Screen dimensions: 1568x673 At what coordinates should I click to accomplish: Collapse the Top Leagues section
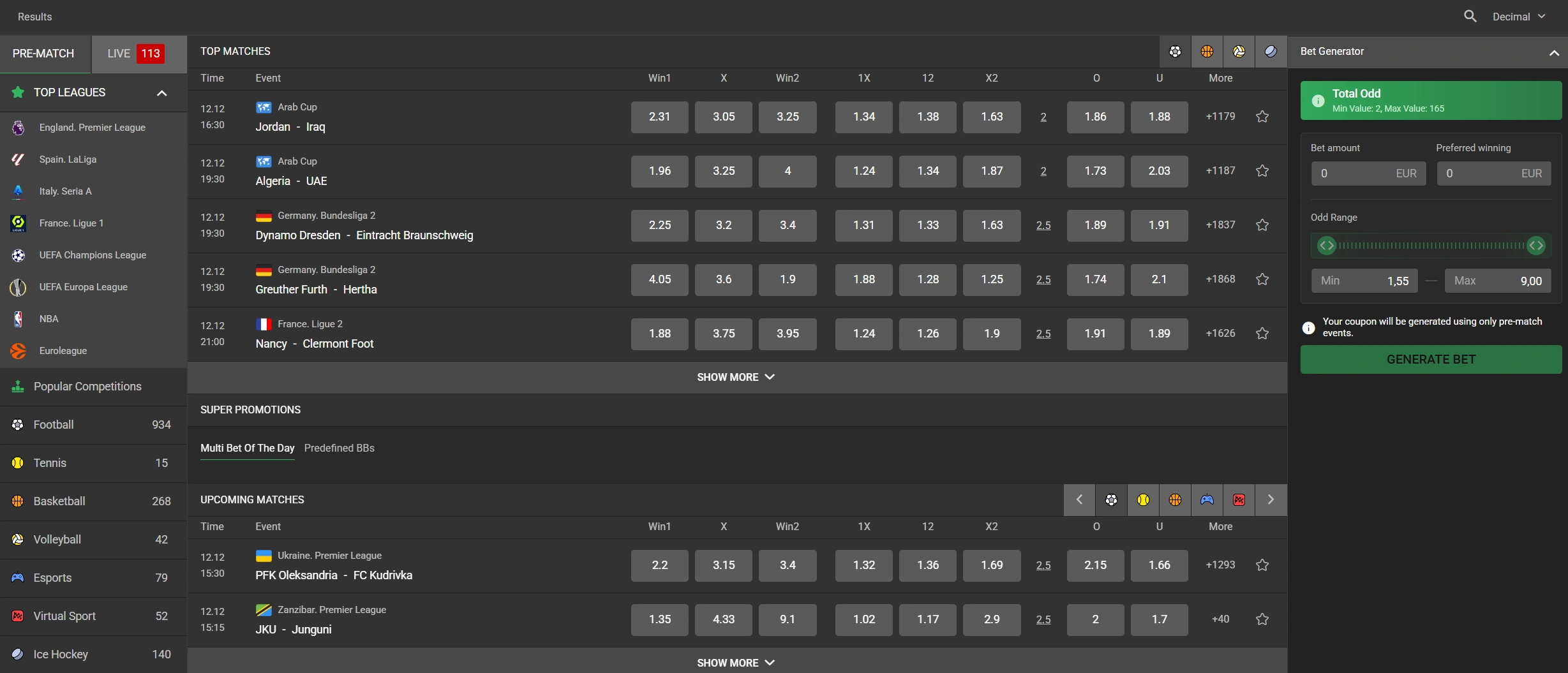click(x=162, y=93)
